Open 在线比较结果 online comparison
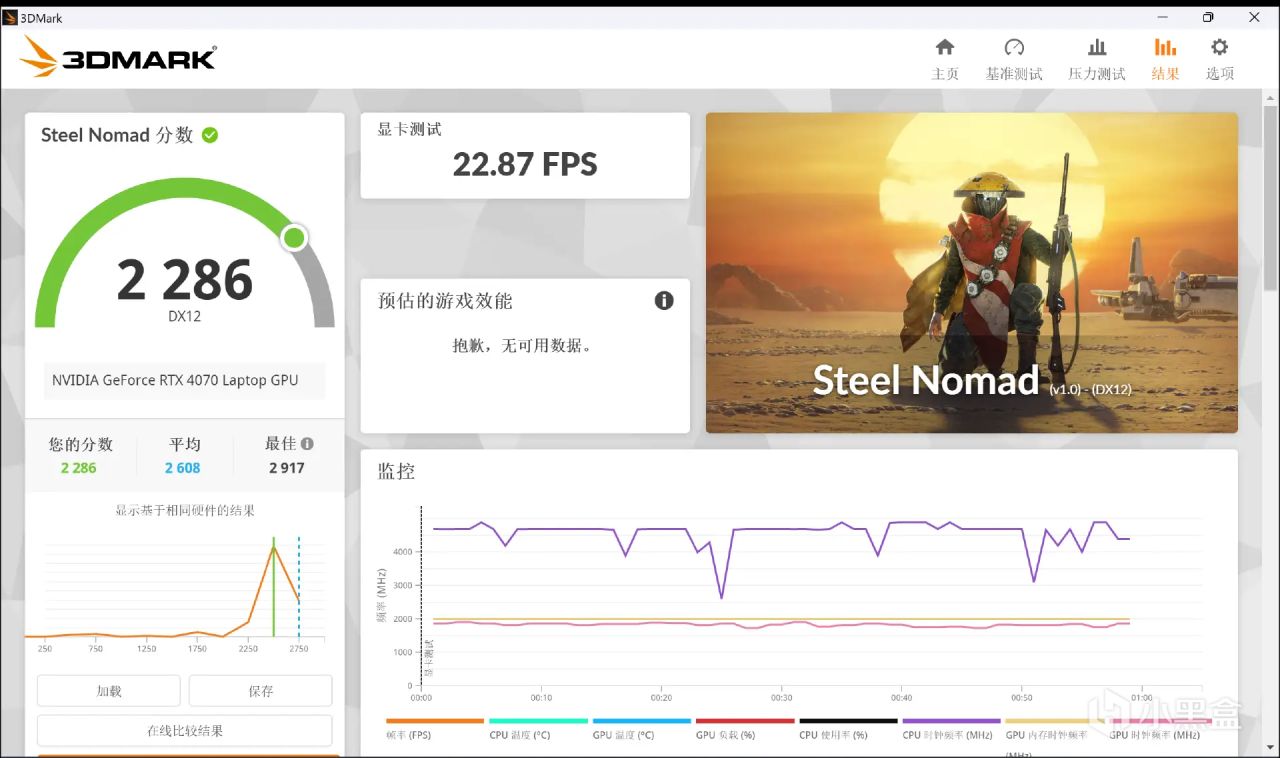1280x758 pixels. point(185,731)
